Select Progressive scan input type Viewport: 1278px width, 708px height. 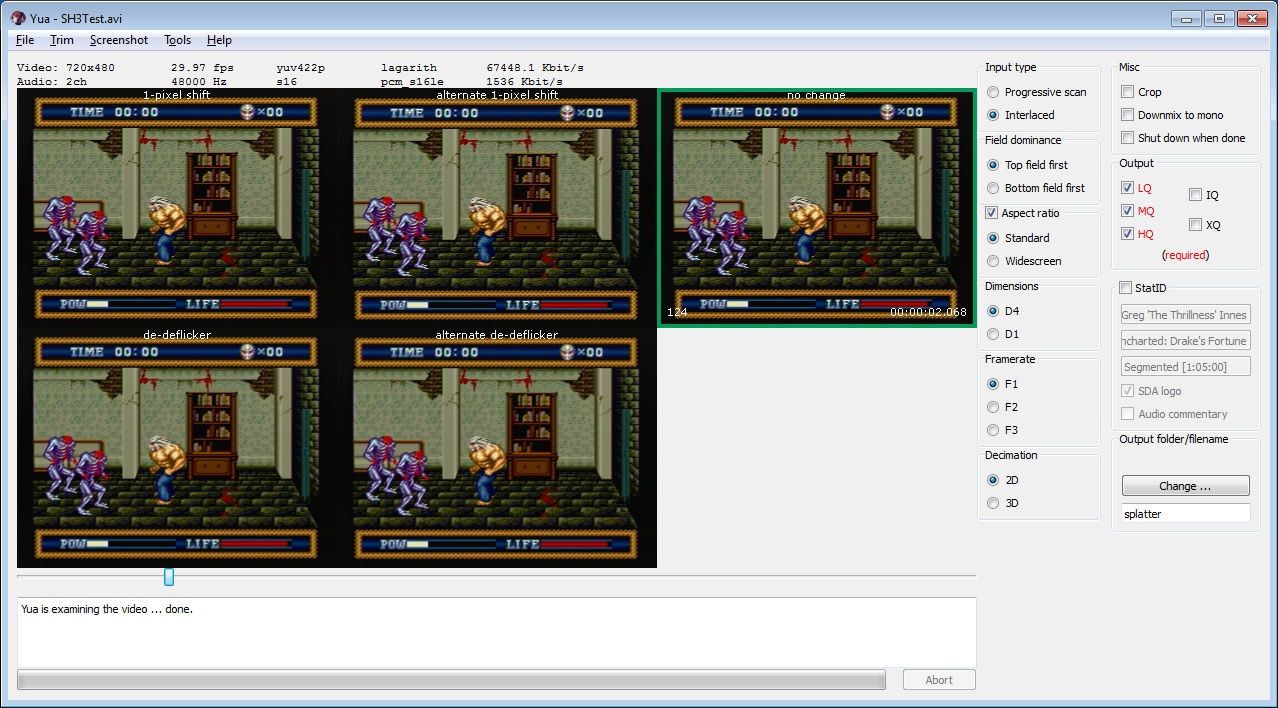[x=993, y=92]
